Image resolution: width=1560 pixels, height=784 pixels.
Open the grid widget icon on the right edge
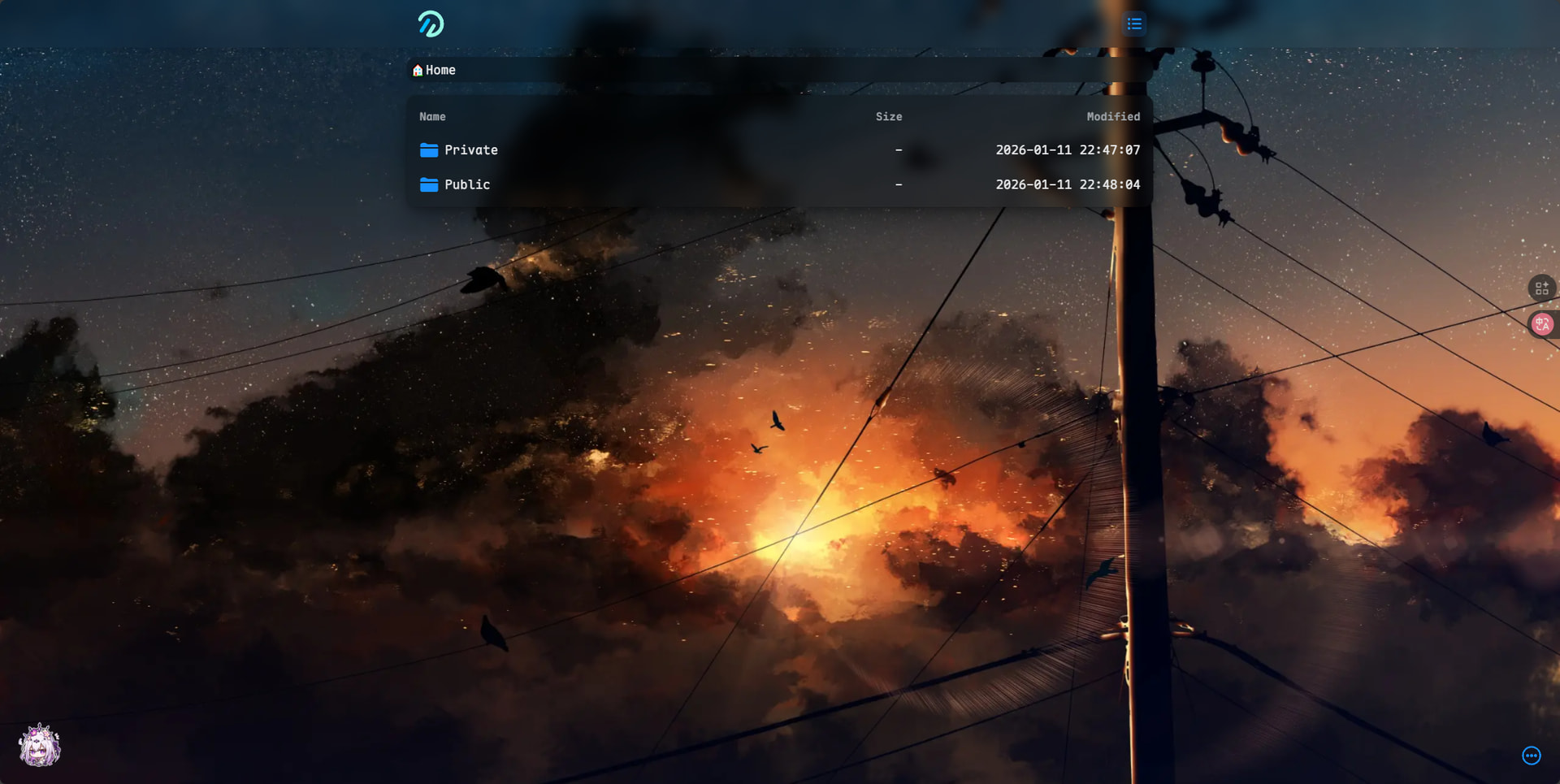pyautogui.click(x=1541, y=288)
